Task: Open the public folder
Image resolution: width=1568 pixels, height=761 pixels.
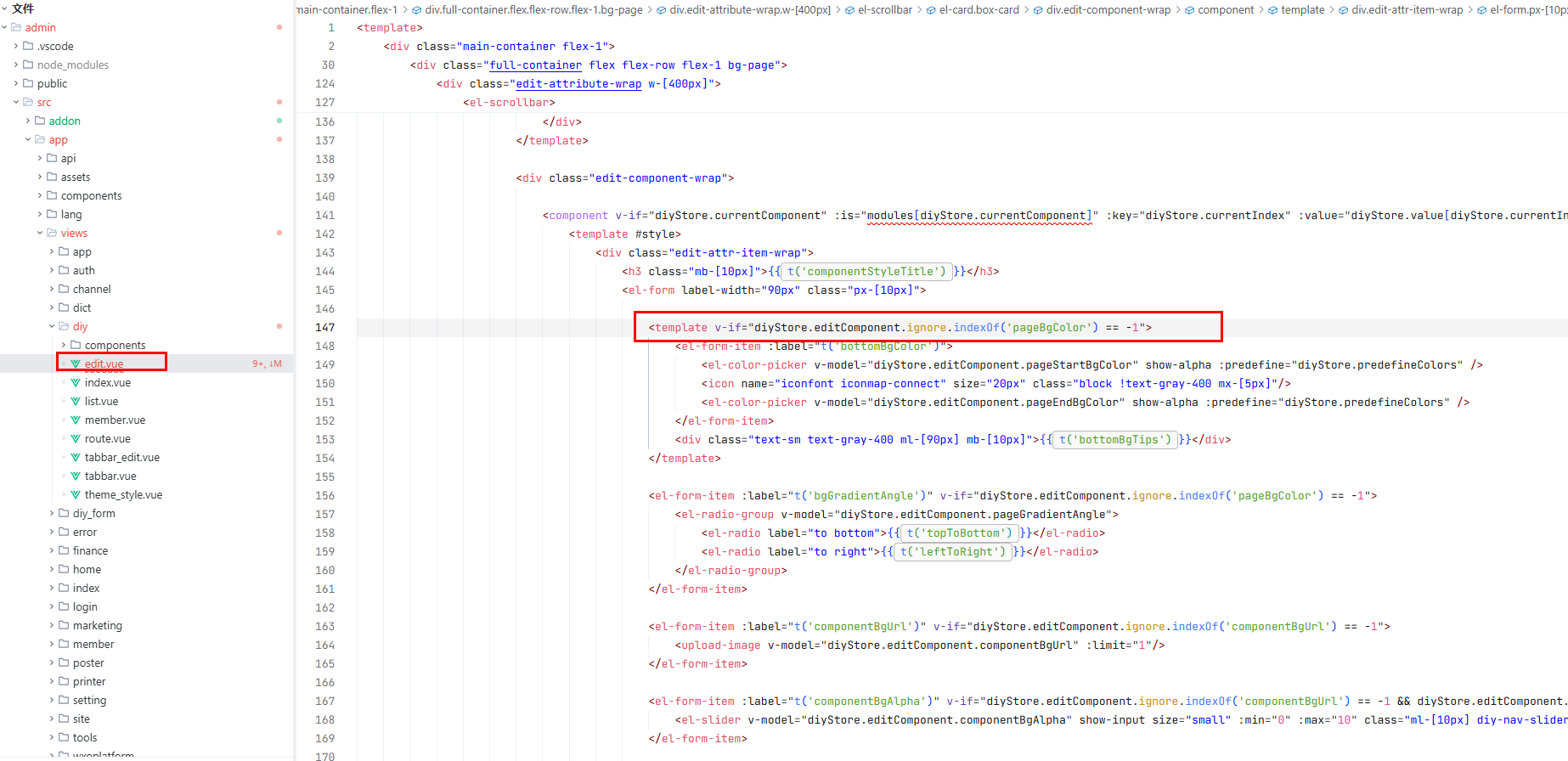Action: [x=52, y=84]
